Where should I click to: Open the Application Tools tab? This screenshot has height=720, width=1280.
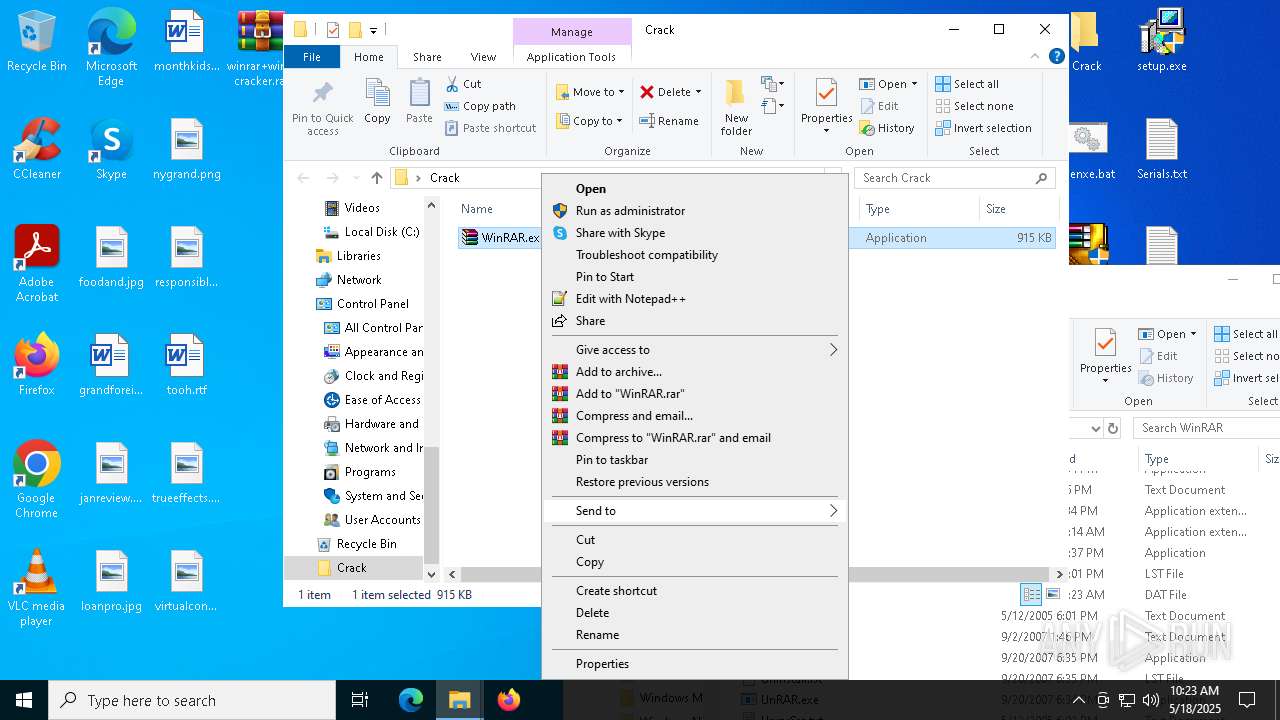click(x=571, y=57)
